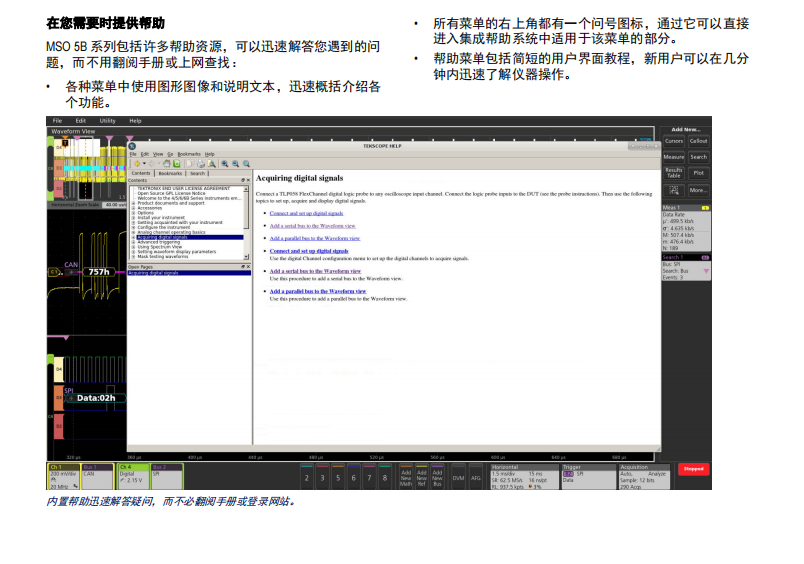
Task: Click the green Sync contents icon
Action: click(177, 164)
